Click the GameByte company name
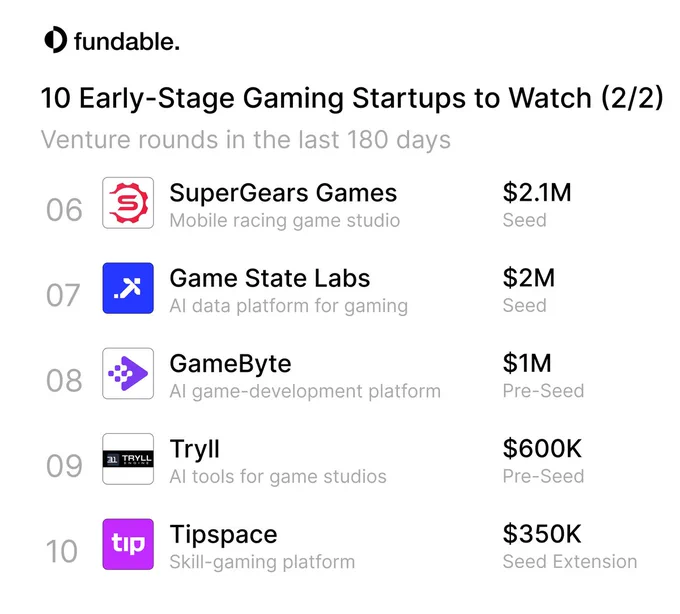Screen dimensions: 680x614 pos(230,364)
